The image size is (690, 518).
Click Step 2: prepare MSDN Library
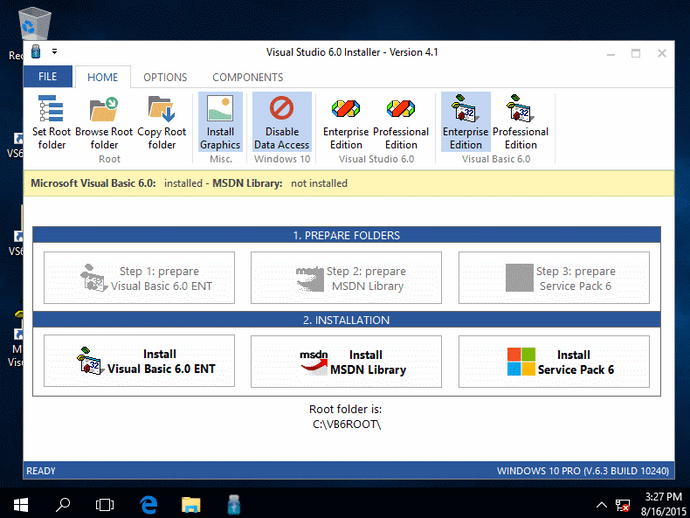click(x=346, y=278)
